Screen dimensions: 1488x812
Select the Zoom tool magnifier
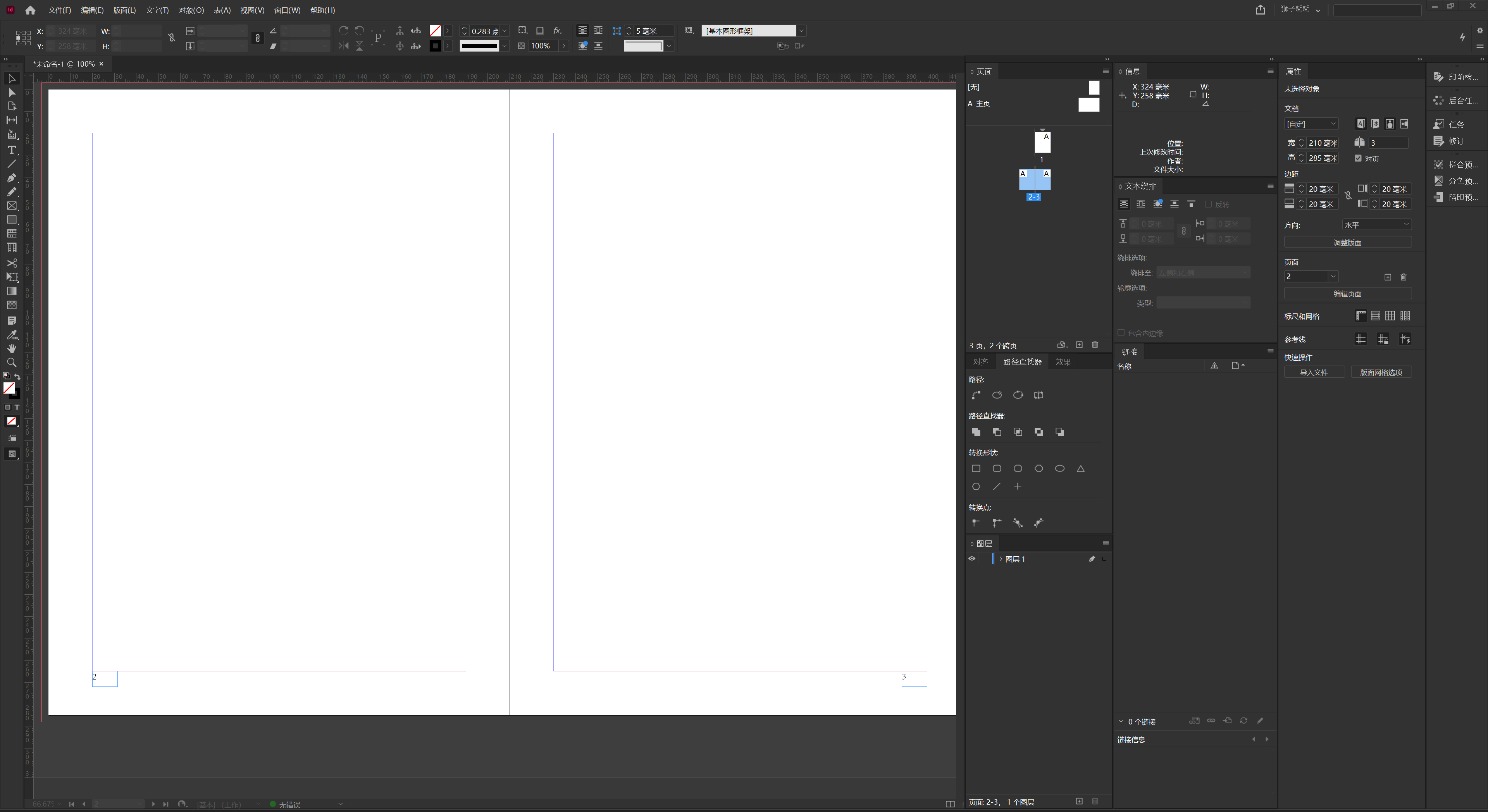tap(12, 363)
